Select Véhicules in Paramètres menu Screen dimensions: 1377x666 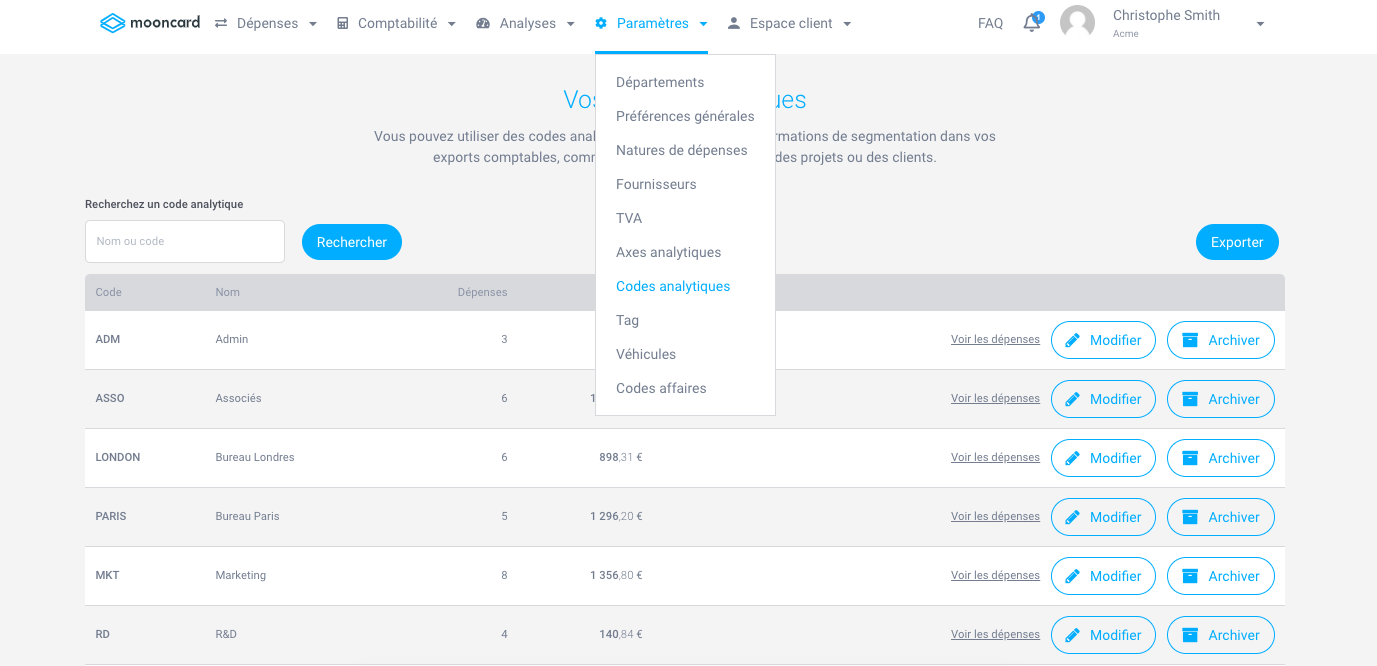(x=646, y=354)
